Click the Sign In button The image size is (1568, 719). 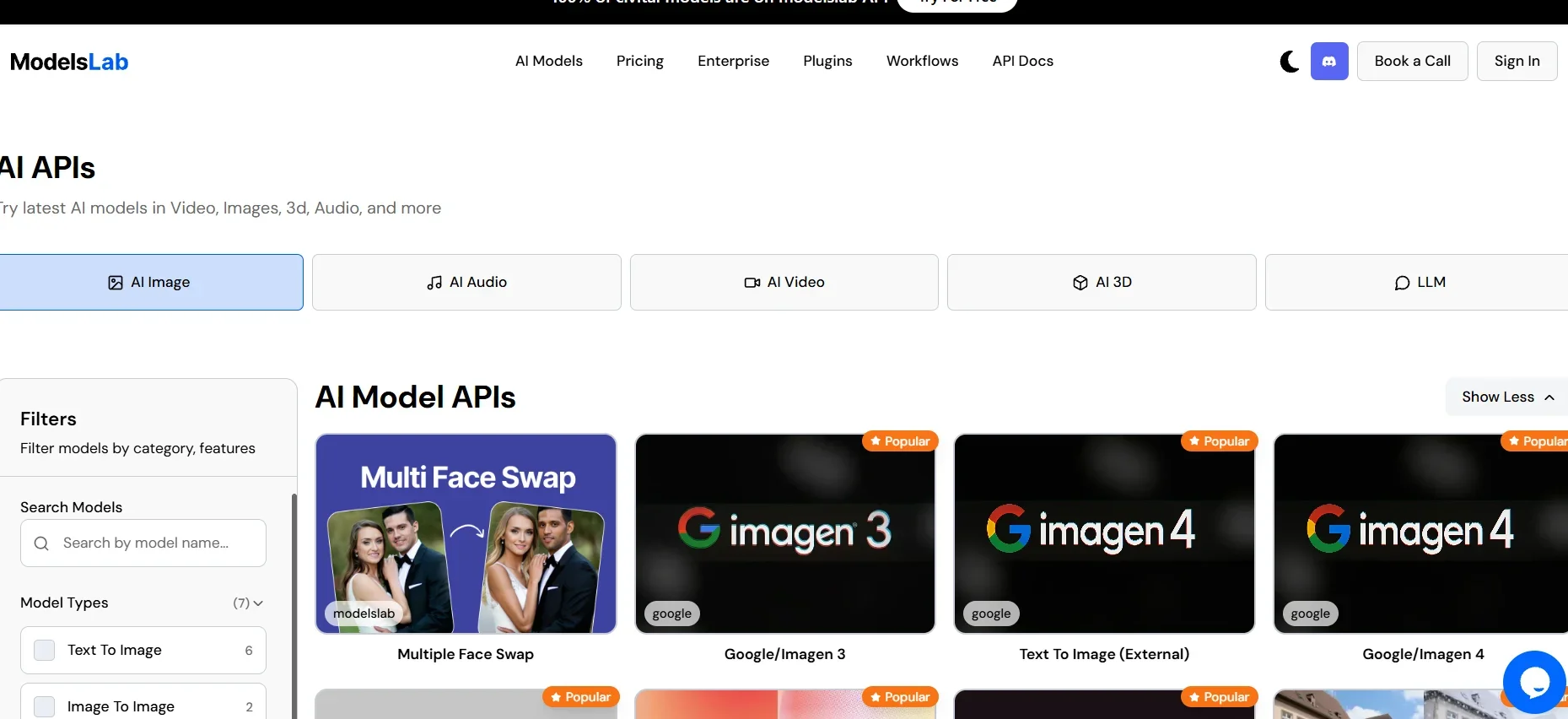[x=1517, y=61]
